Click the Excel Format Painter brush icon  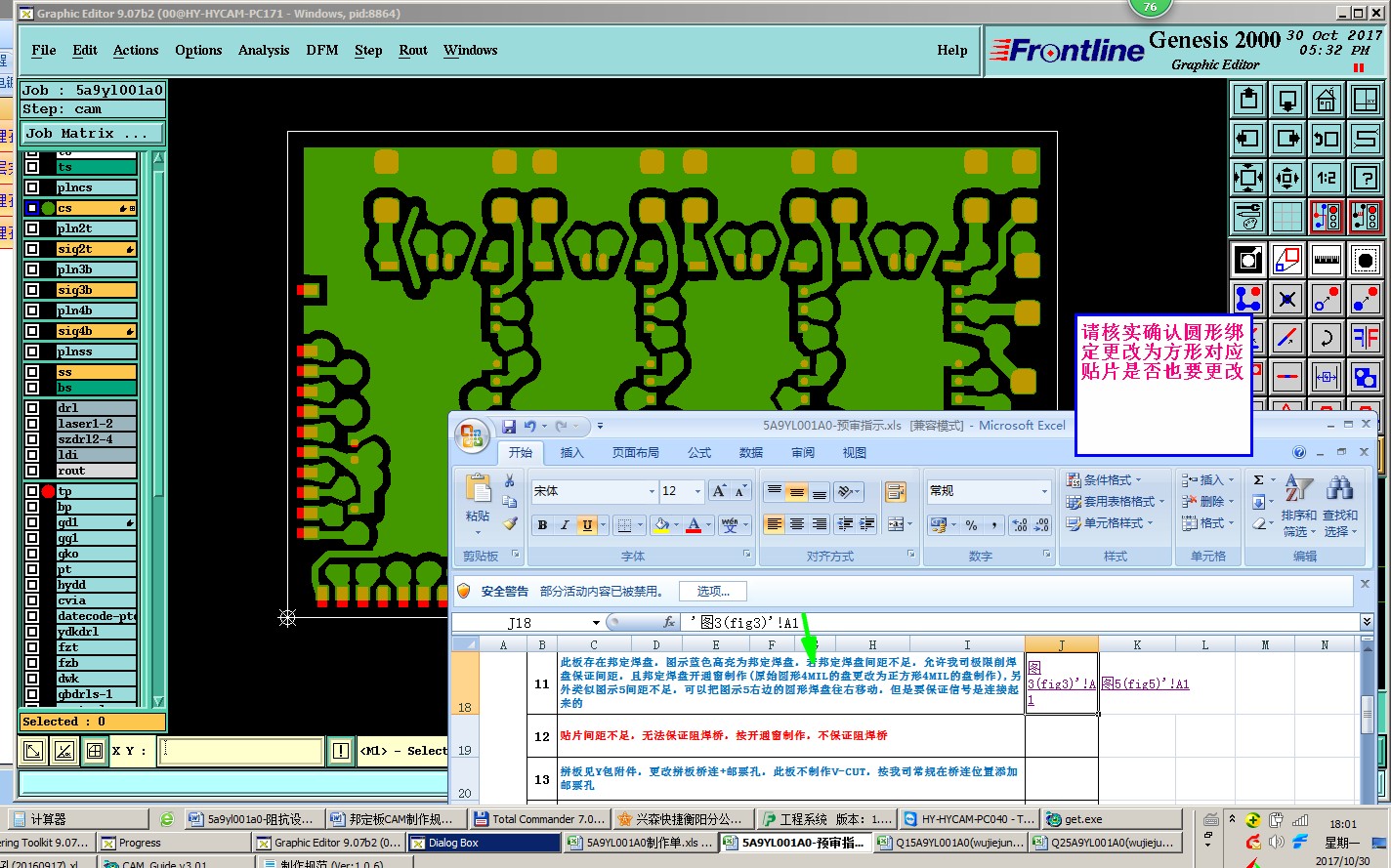tap(509, 523)
